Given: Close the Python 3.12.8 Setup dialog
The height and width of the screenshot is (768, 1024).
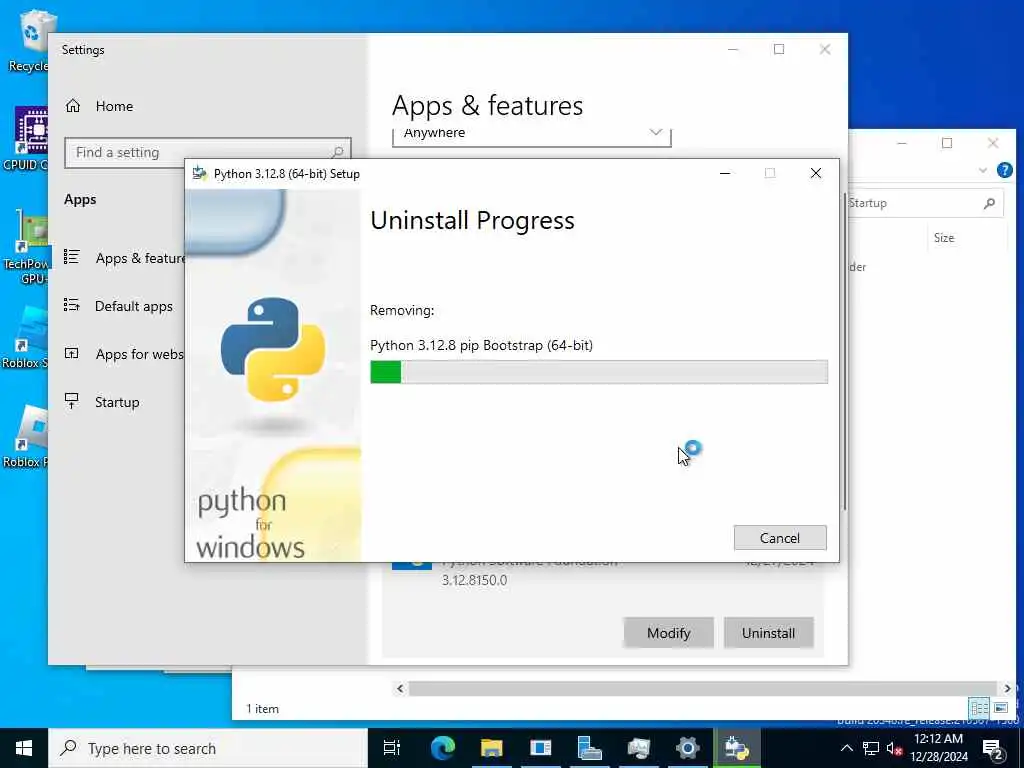Looking at the screenshot, I should pos(816,173).
